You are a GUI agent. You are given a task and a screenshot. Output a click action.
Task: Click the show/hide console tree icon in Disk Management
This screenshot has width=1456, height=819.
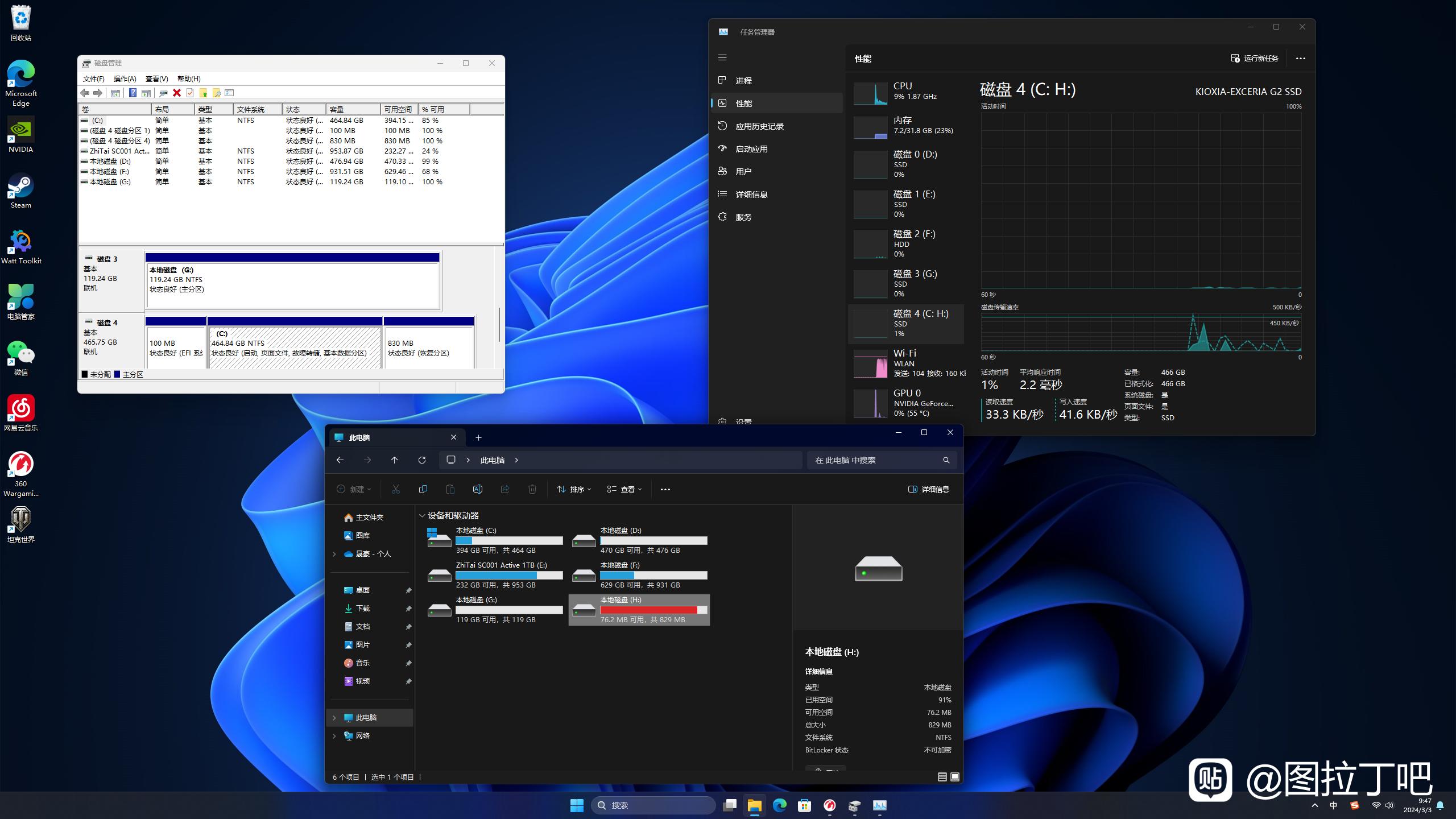point(115,93)
